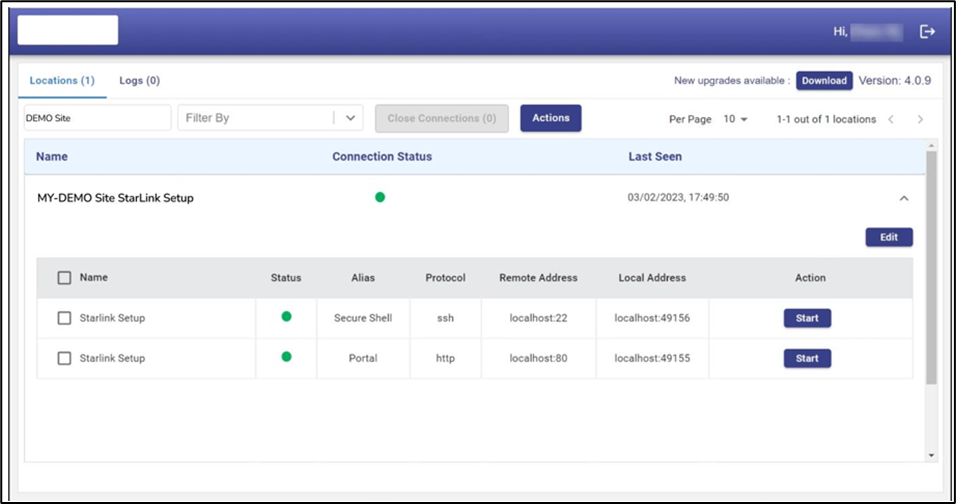Click green connection status dot for MY-DEMO Site

[x=380, y=197]
